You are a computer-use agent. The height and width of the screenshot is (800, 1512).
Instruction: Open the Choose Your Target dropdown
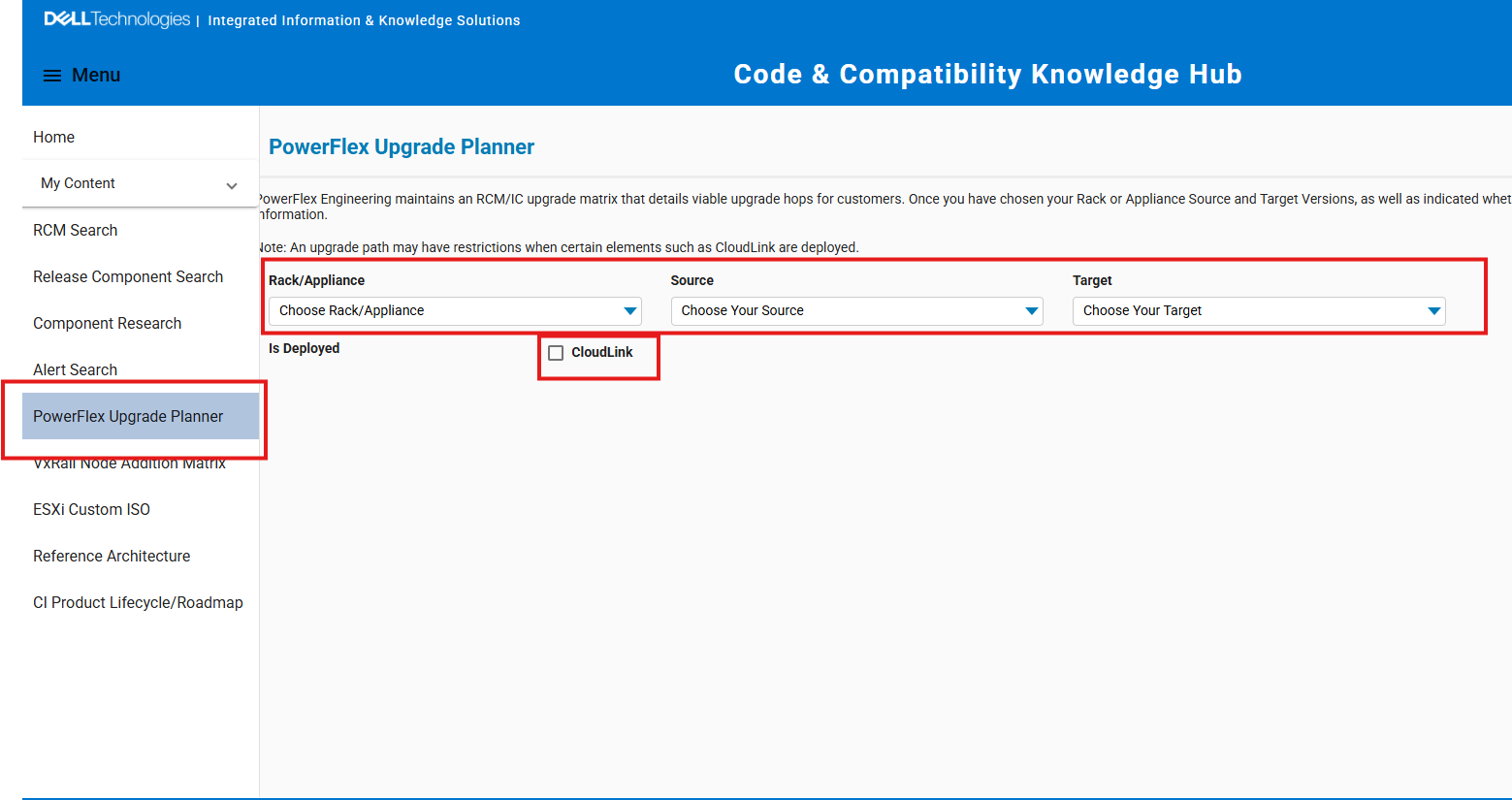[1259, 311]
